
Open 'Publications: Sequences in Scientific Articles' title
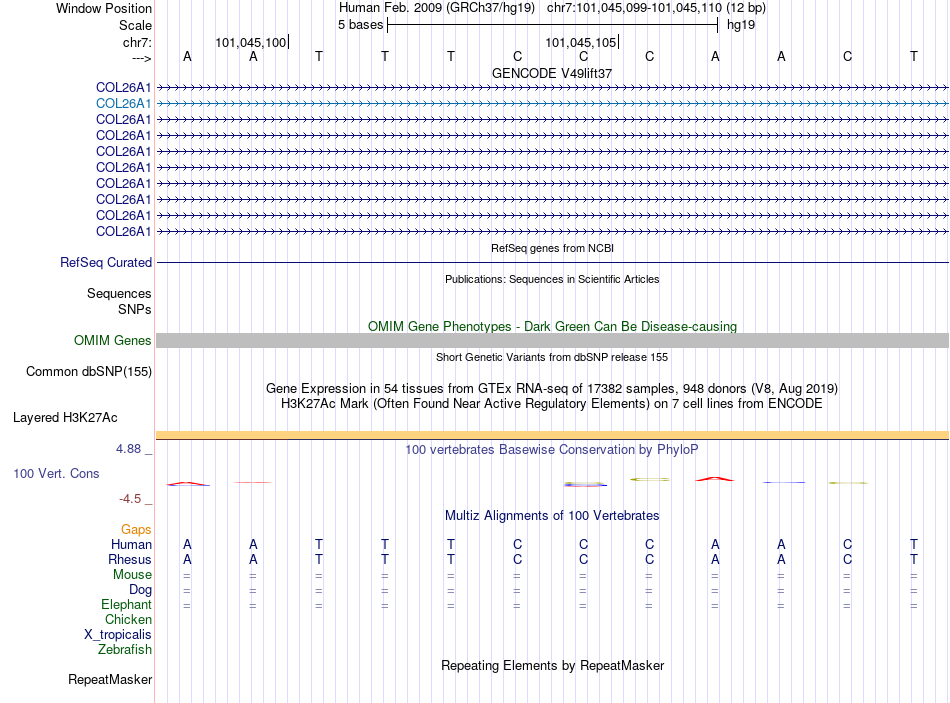click(x=552, y=279)
